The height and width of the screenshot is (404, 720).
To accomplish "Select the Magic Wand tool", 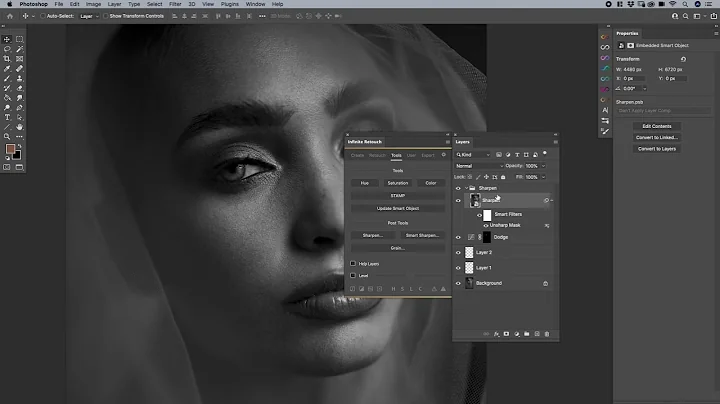I will [19, 49].
